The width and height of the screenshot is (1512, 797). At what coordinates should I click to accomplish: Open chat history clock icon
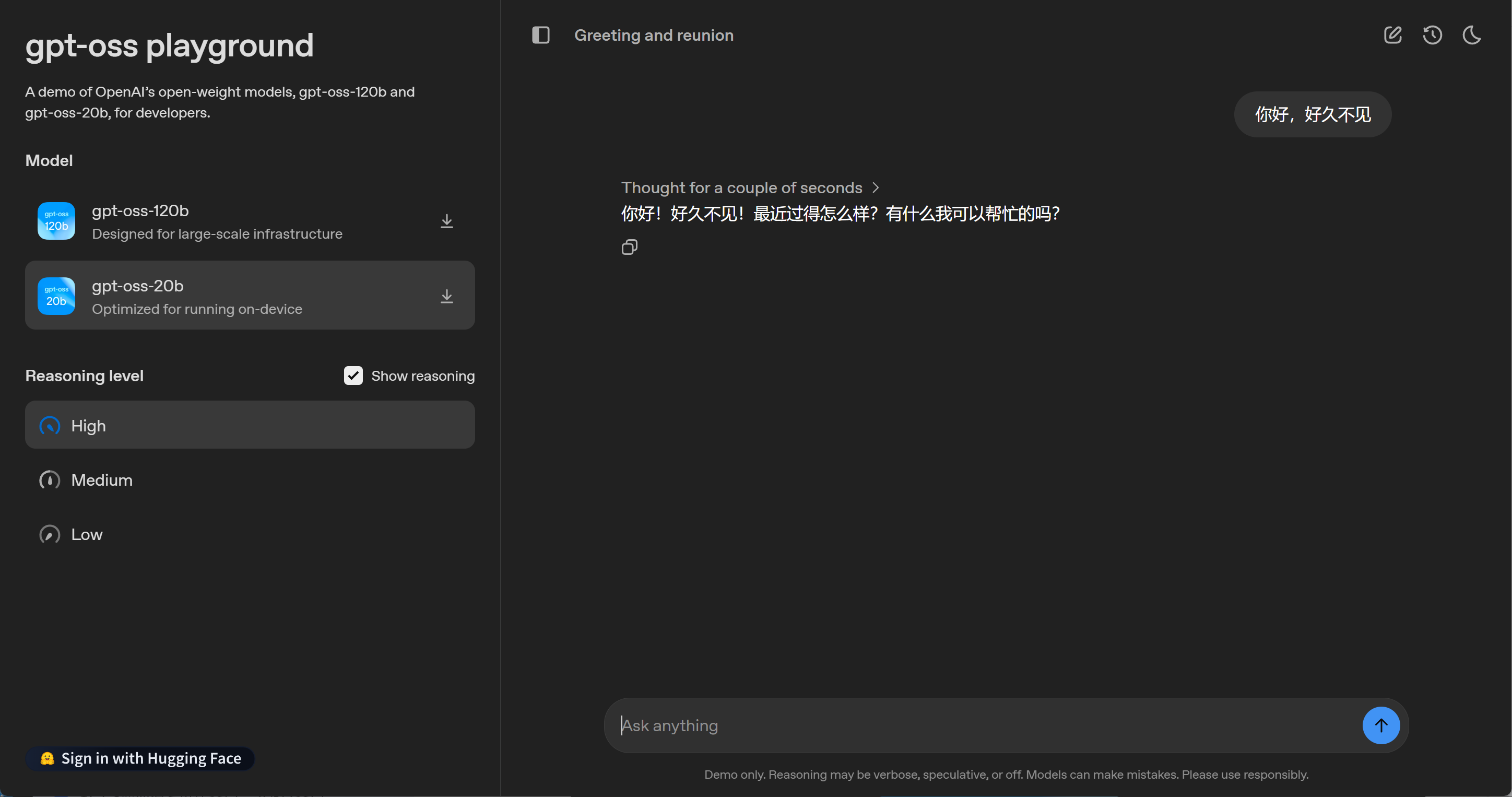click(1432, 35)
